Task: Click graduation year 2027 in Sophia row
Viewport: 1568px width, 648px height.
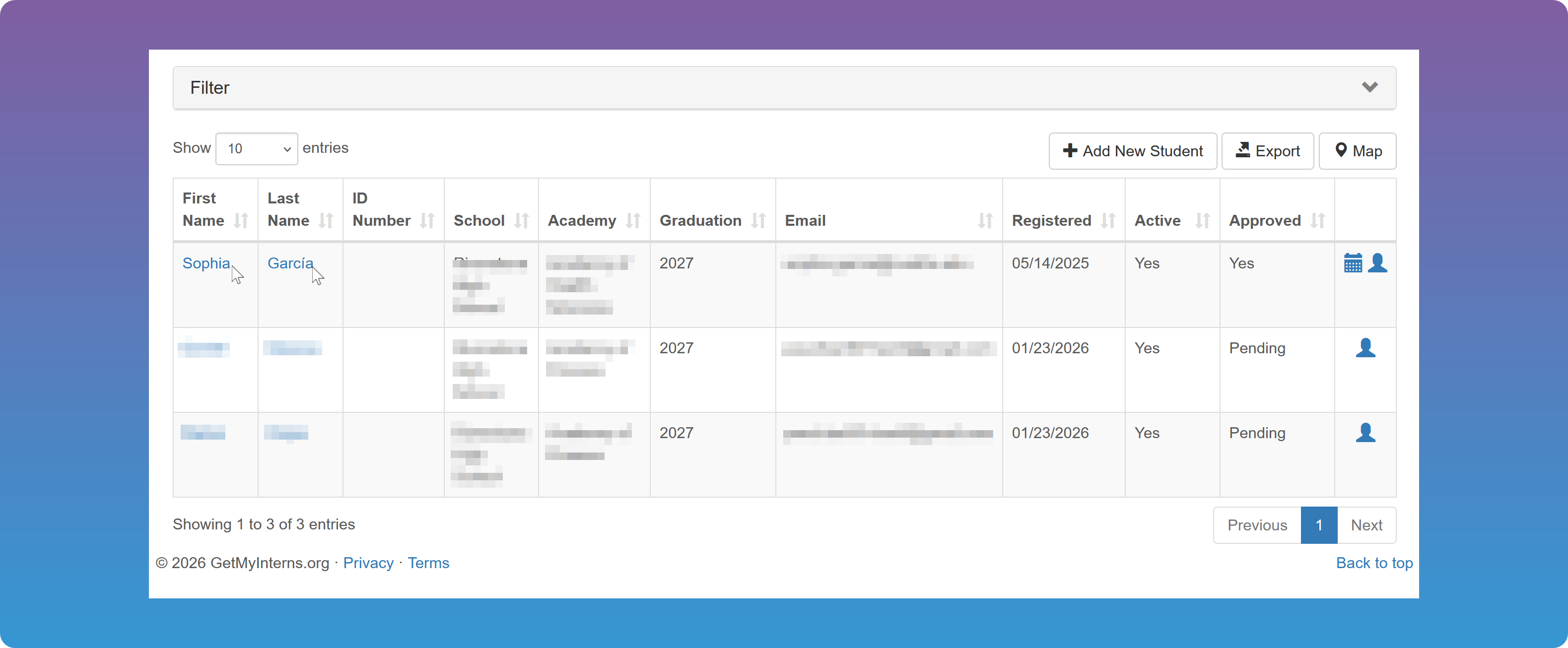Action: pyautogui.click(x=676, y=263)
